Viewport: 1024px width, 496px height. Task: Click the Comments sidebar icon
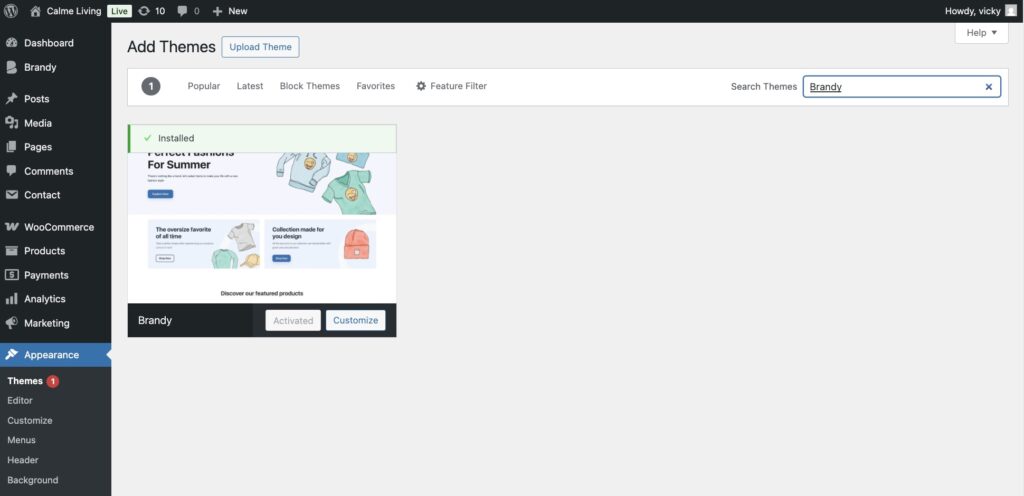11,171
